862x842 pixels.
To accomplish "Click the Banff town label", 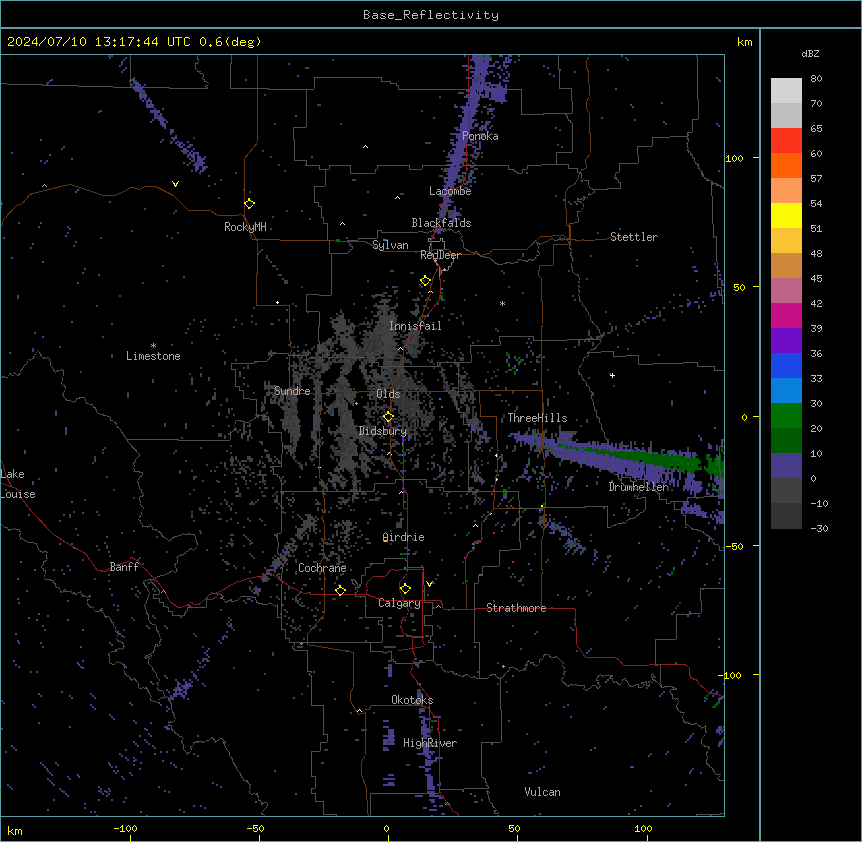I will (x=124, y=567).
